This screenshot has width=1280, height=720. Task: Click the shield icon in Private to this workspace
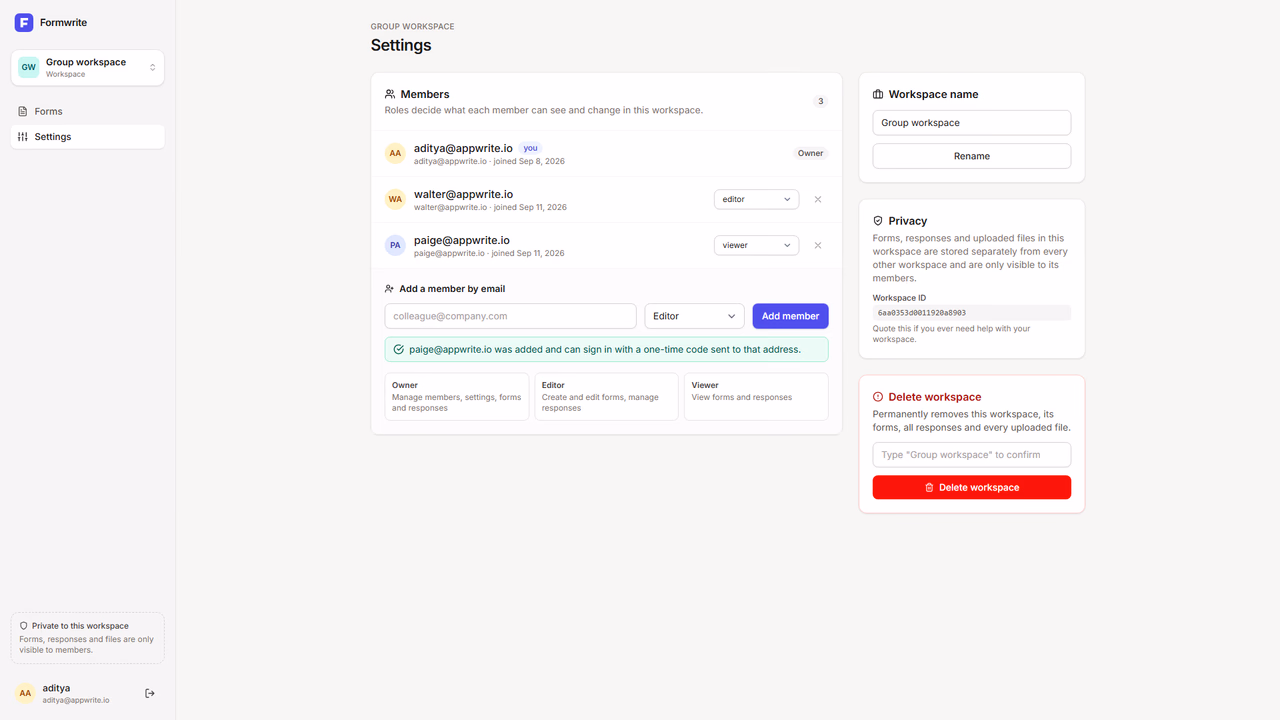pos(24,626)
